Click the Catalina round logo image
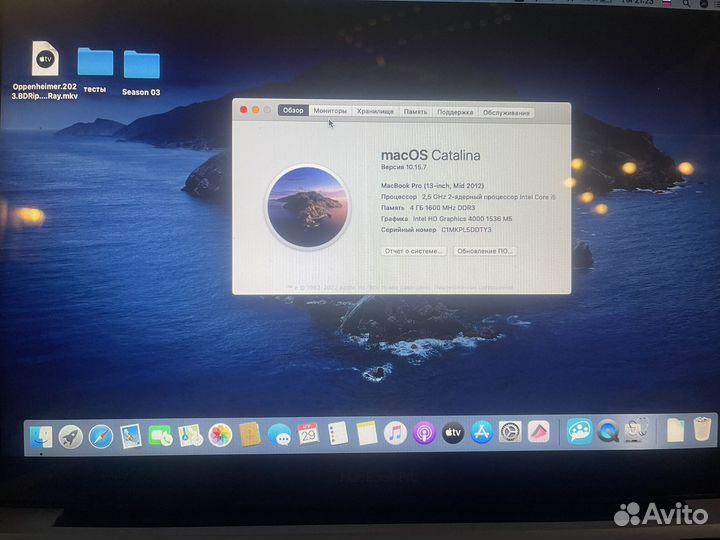 [x=308, y=207]
